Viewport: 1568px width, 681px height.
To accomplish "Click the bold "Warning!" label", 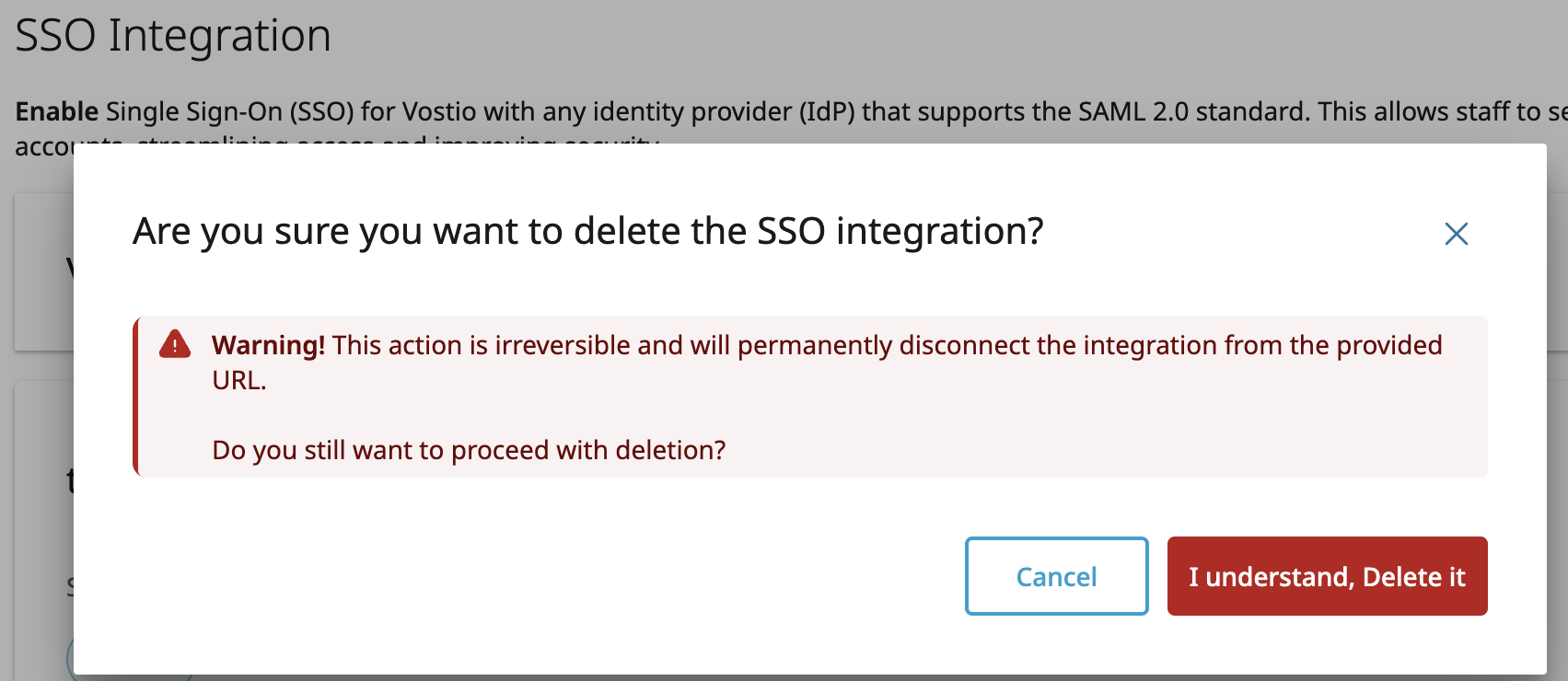I will [x=268, y=345].
